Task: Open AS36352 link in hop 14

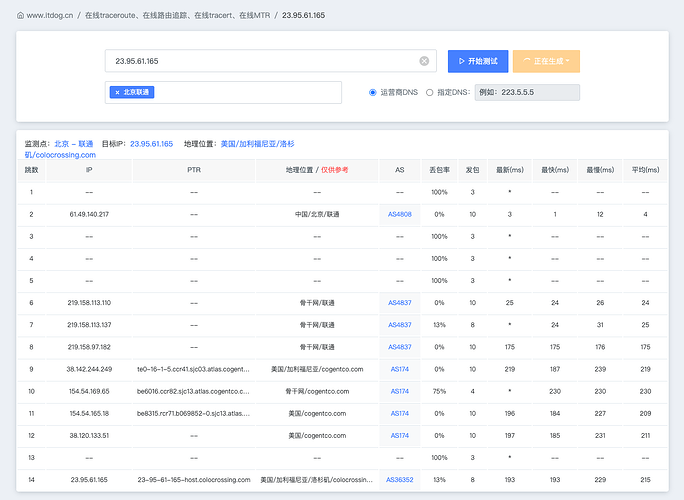Action: [x=400, y=479]
